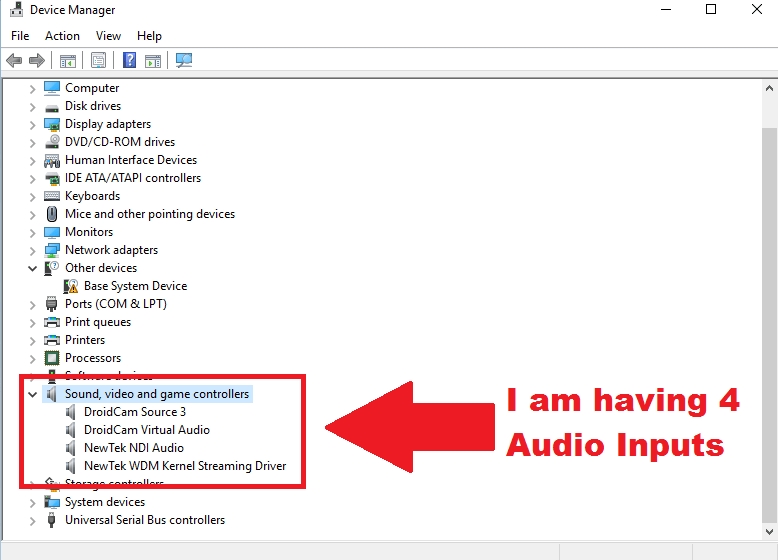The height and width of the screenshot is (560, 778).
Task: Click the DVD/CD-ROM drives icon
Action: tap(52, 142)
